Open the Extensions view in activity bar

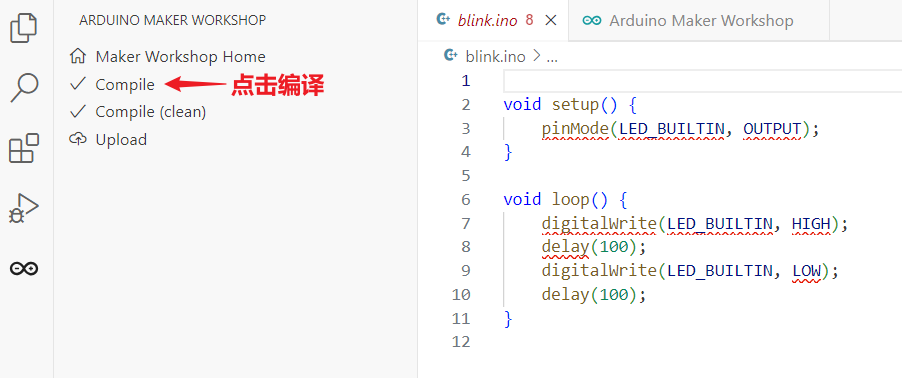(x=24, y=148)
